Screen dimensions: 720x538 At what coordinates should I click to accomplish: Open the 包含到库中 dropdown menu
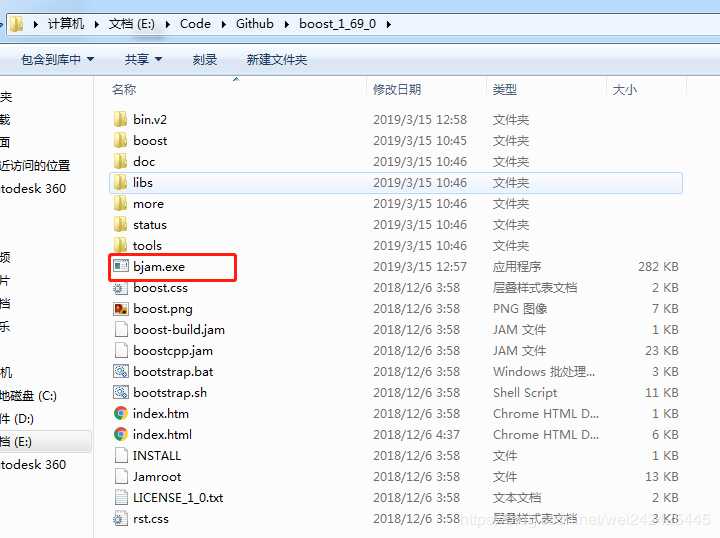58,59
